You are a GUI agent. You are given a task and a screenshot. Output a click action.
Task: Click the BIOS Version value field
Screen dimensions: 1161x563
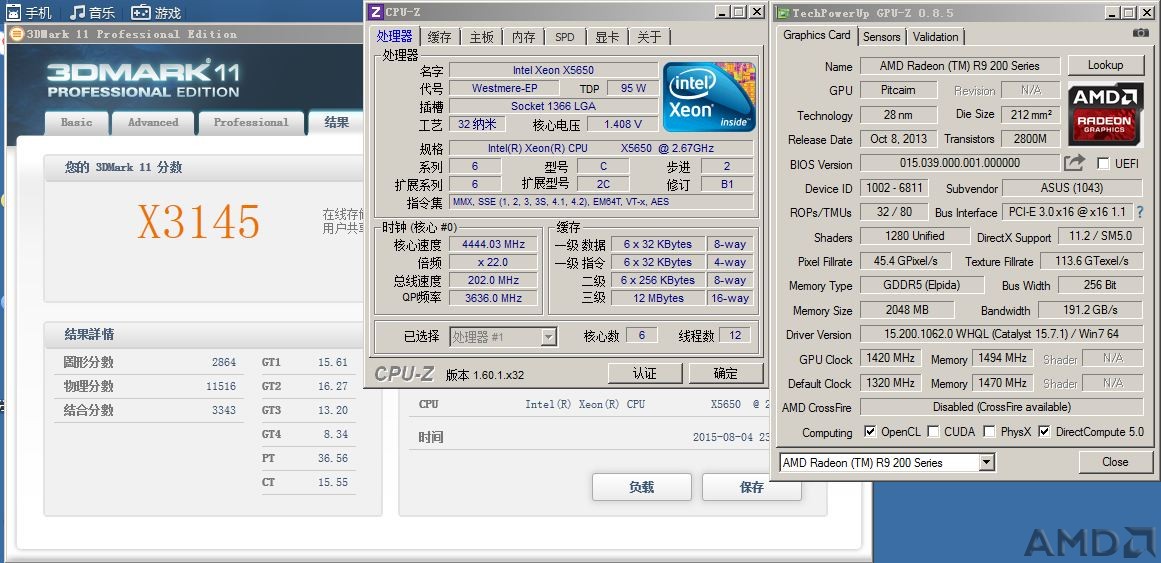960,163
